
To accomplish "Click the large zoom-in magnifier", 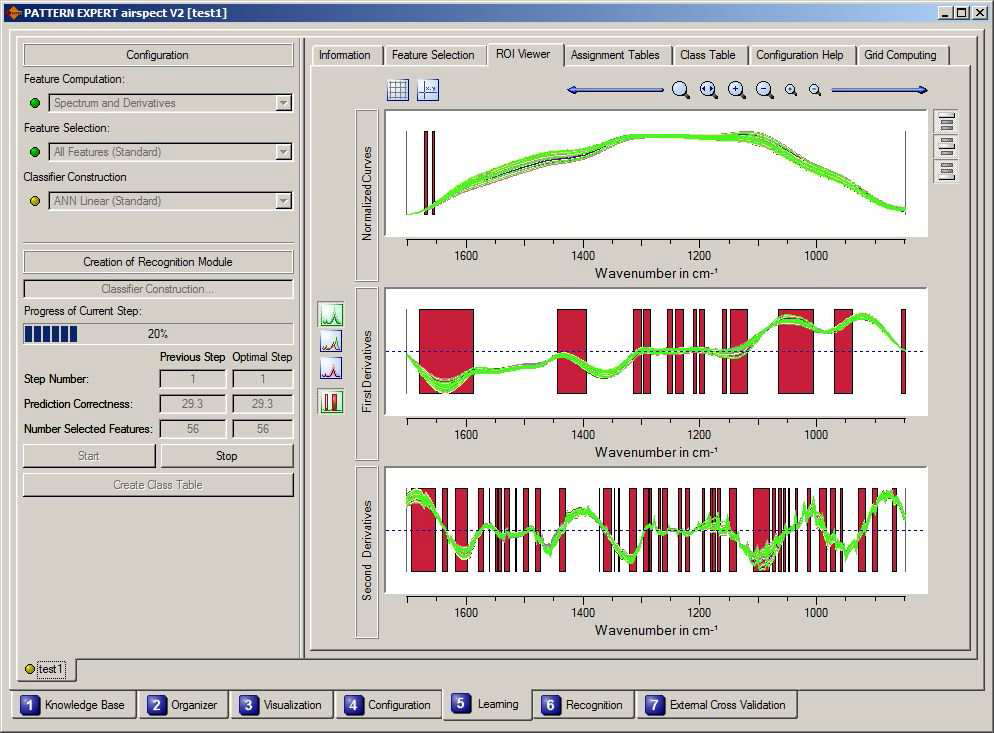I will click(x=737, y=90).
